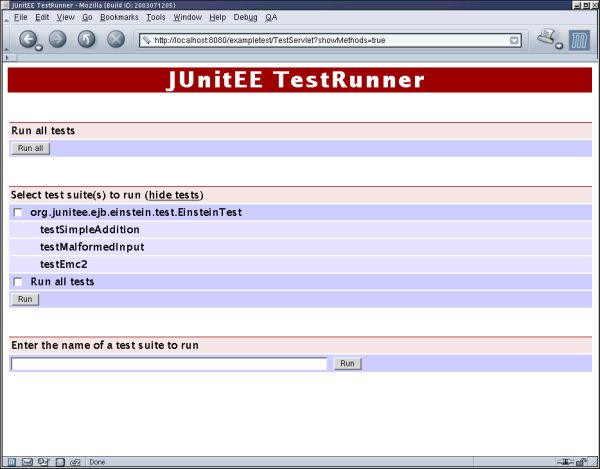
Task: Collapse the navigation toolbar grippy
Action: point(6,40)
